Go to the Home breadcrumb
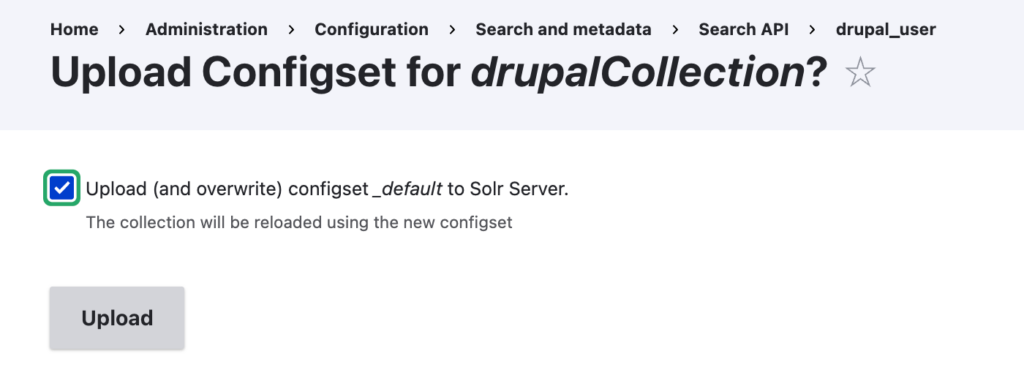The height and width of the screenshot is (367, 1024). pos(74,29)
